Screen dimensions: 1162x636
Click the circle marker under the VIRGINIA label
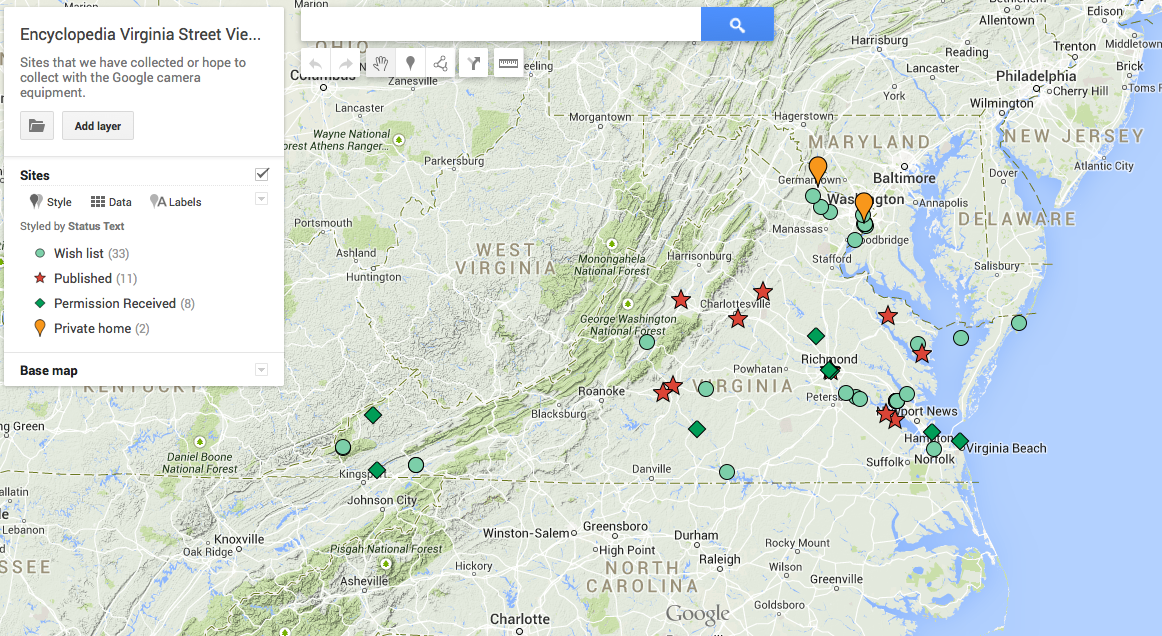[x=706, y=388]
